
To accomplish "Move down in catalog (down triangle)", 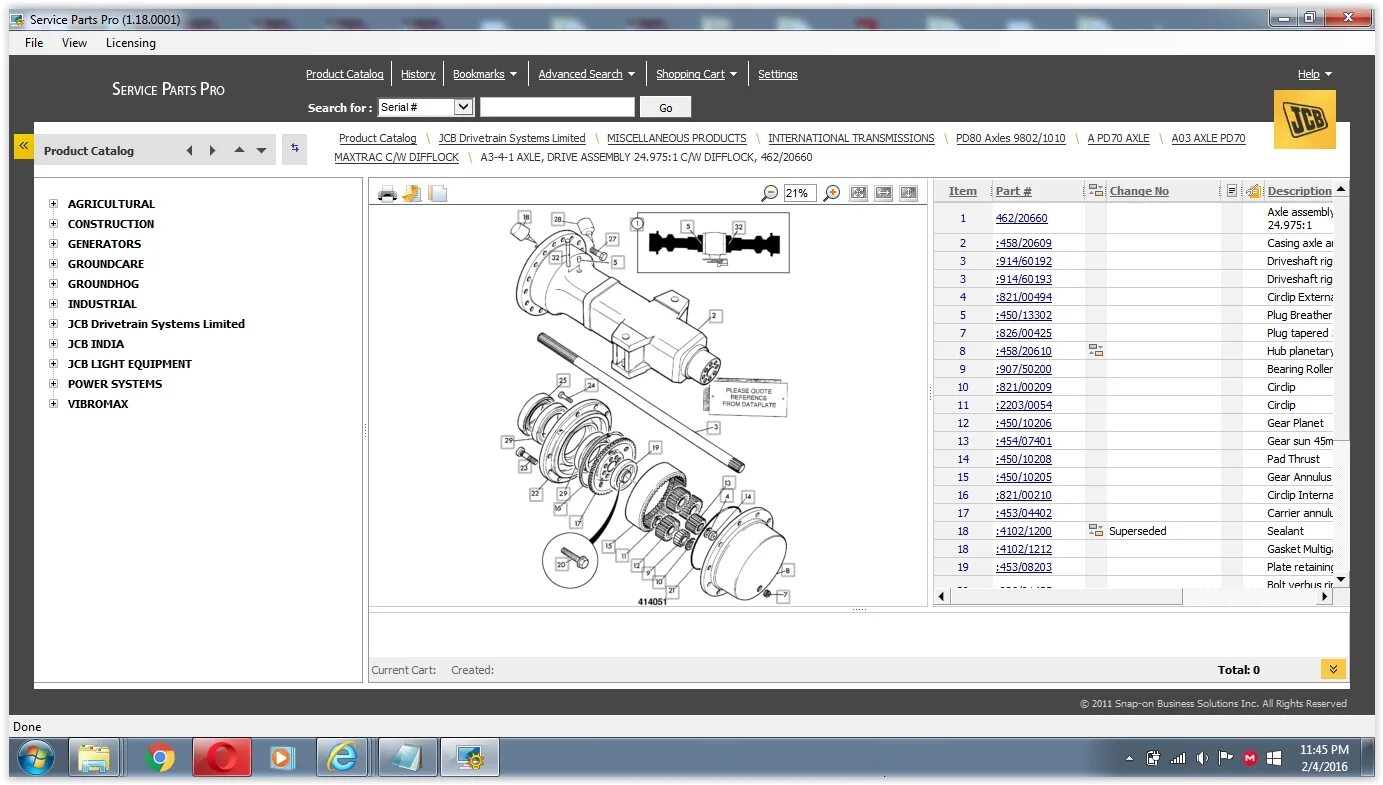I will click(x=262, y=151).
